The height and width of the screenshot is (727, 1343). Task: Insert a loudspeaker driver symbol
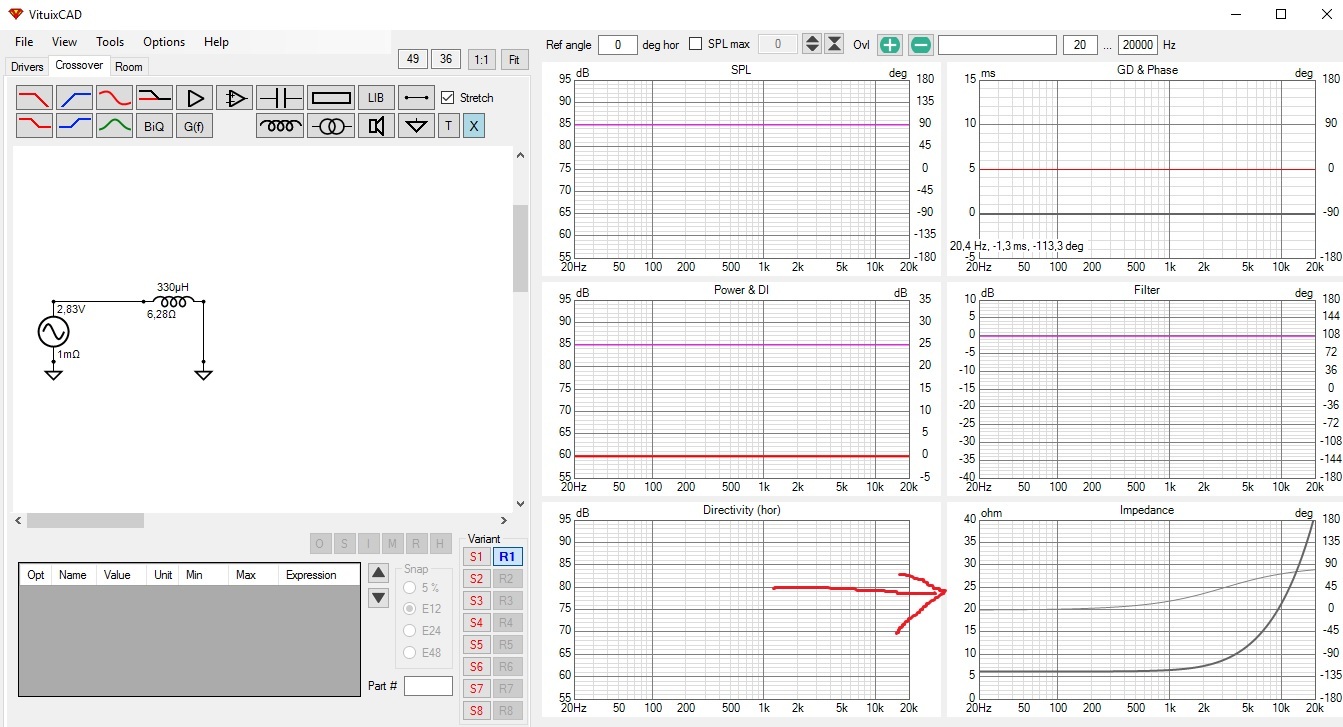click(376, 126)
